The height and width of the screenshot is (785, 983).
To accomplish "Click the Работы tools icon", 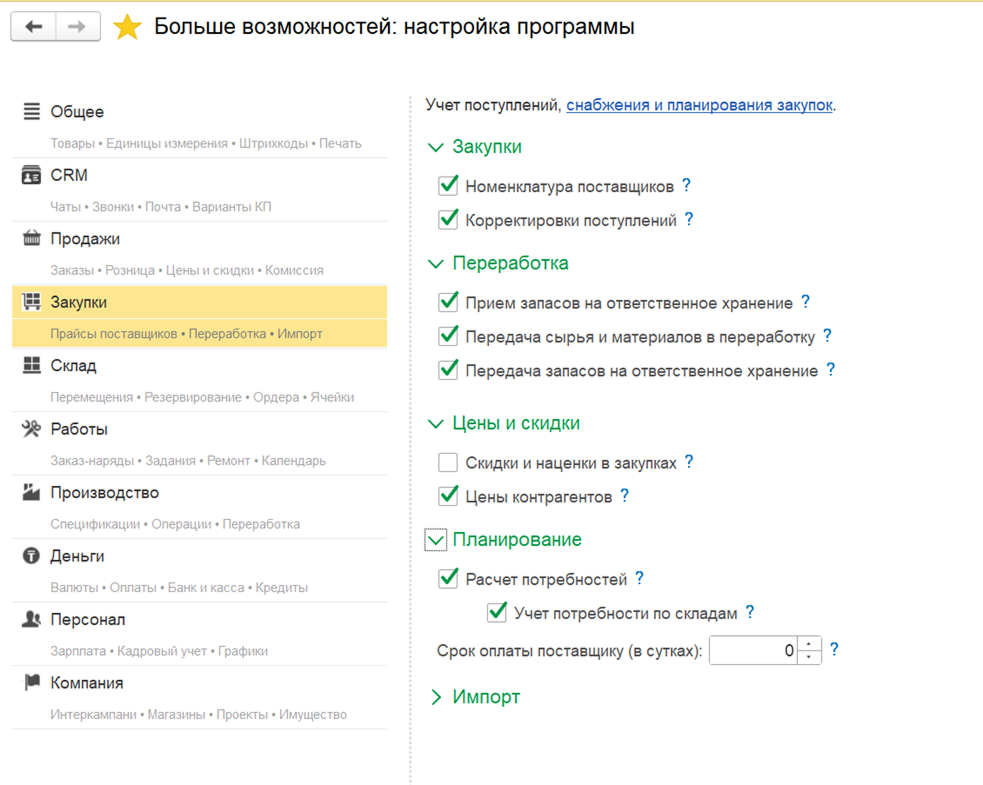I will click(x=31, y=429).
